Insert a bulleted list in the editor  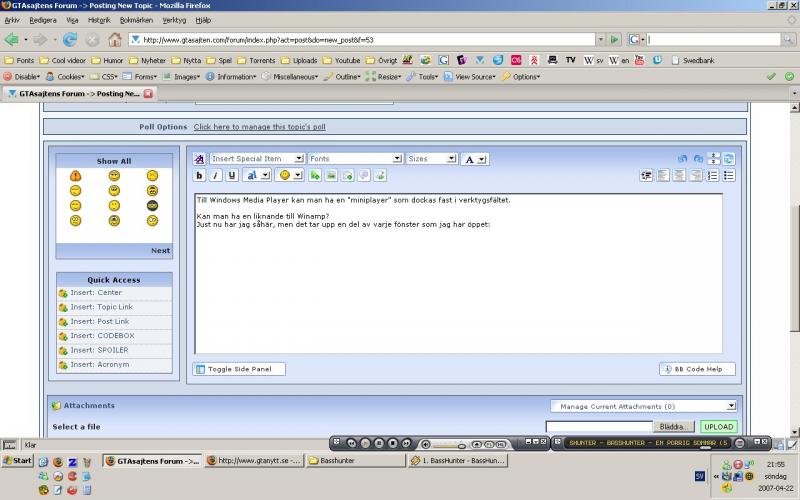(x=729, y=176)
